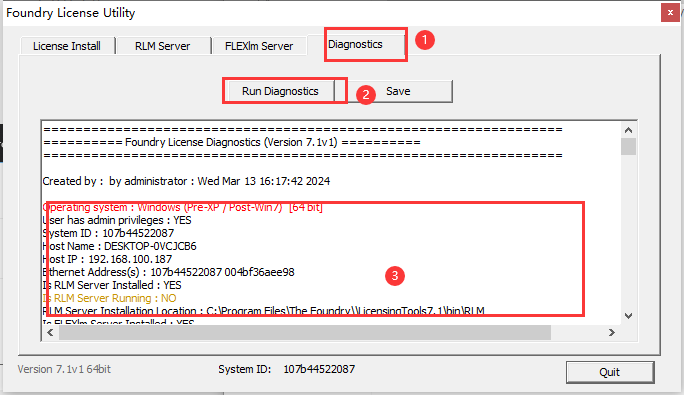Screen dimensions: 684x395
Task: Save the diagnostics output
Action: coord(398,91)
